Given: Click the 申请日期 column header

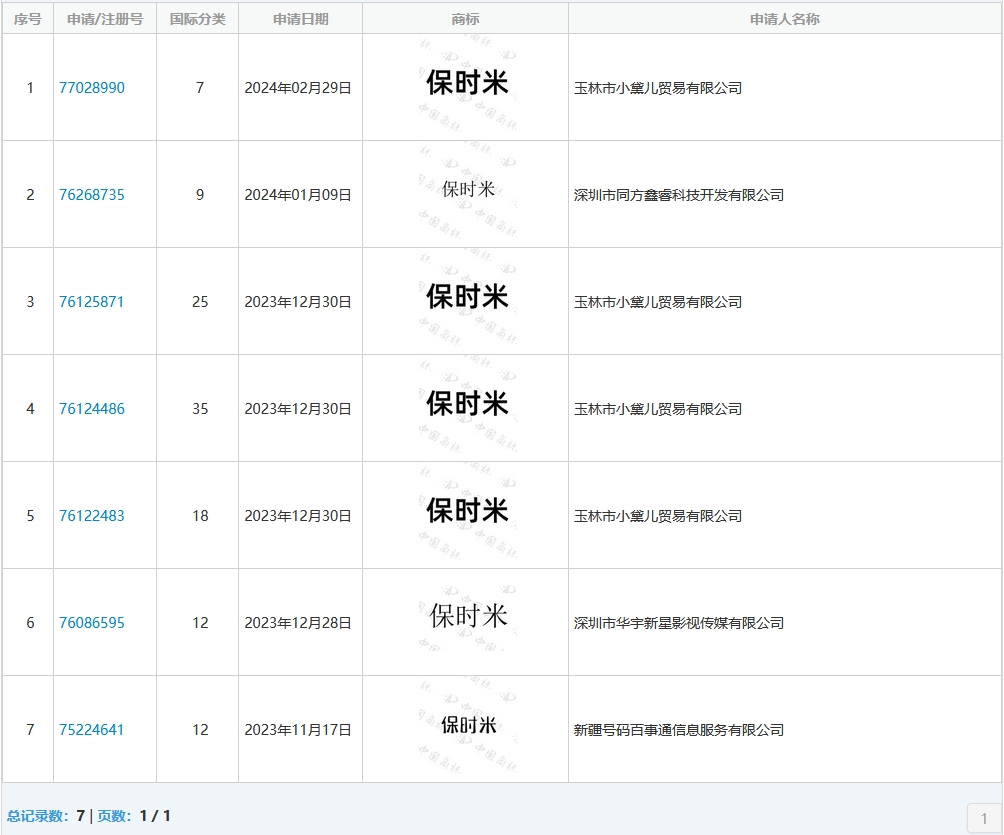Looking at the screenshot, I should (300, 19).
